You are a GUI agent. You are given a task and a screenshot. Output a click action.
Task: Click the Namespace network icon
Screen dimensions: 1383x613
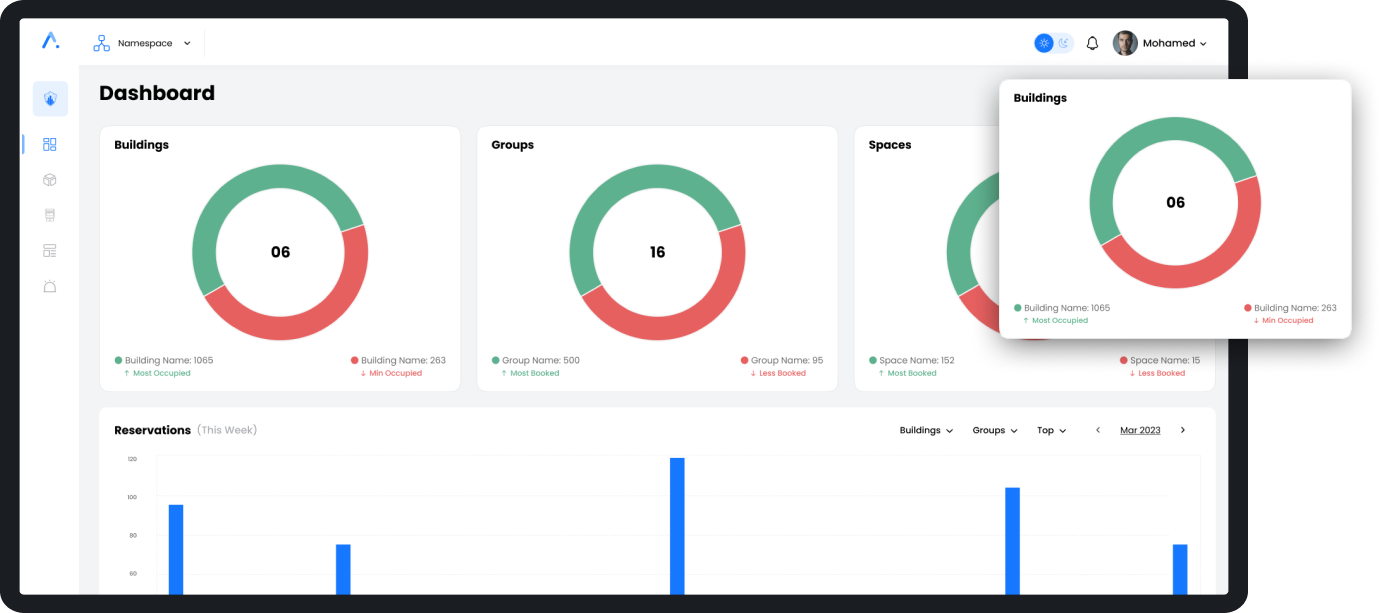pyautogui.click(x=101, y=43)
